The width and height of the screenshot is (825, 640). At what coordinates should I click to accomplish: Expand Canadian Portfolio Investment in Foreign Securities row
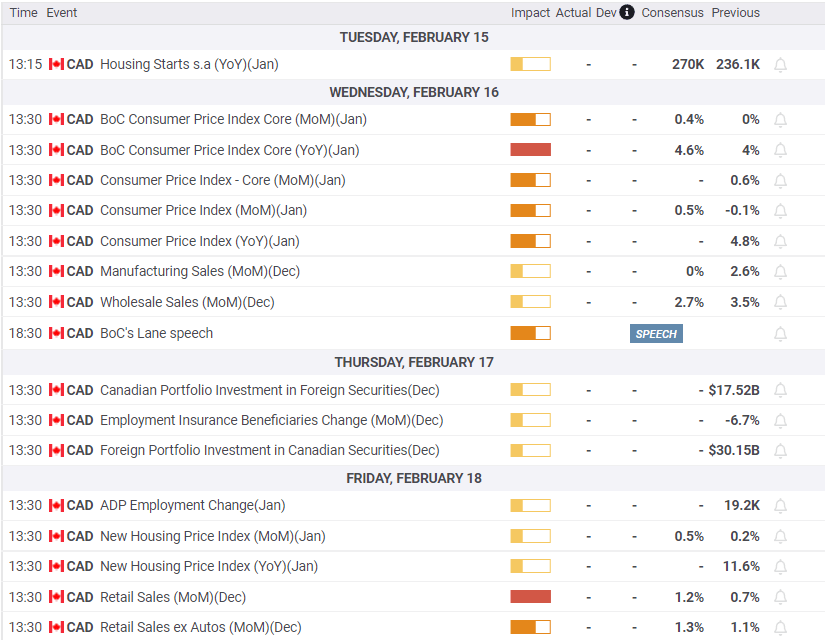(x=269, y=390)
